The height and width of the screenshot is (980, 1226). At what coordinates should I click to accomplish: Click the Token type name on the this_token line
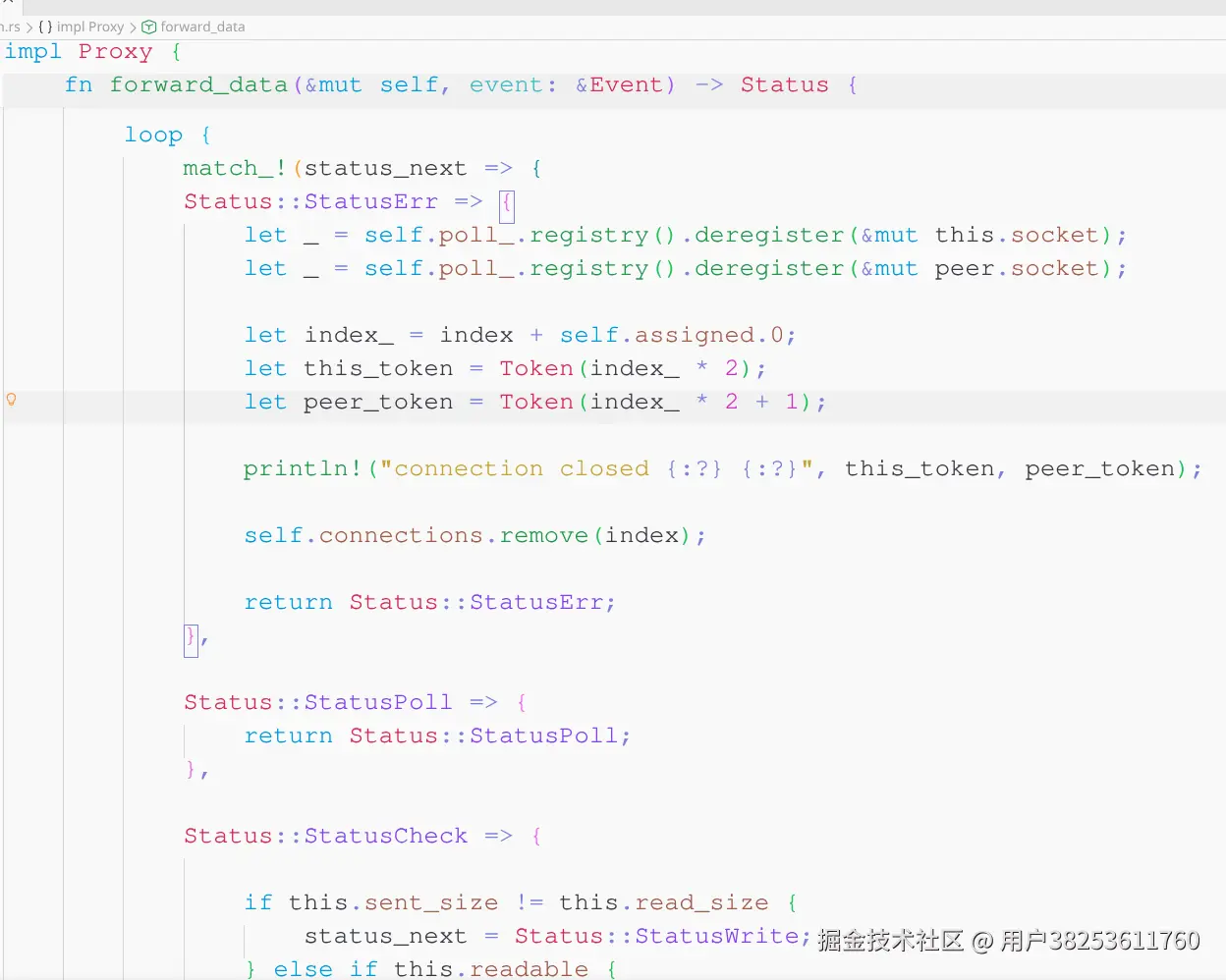[536, 368]
